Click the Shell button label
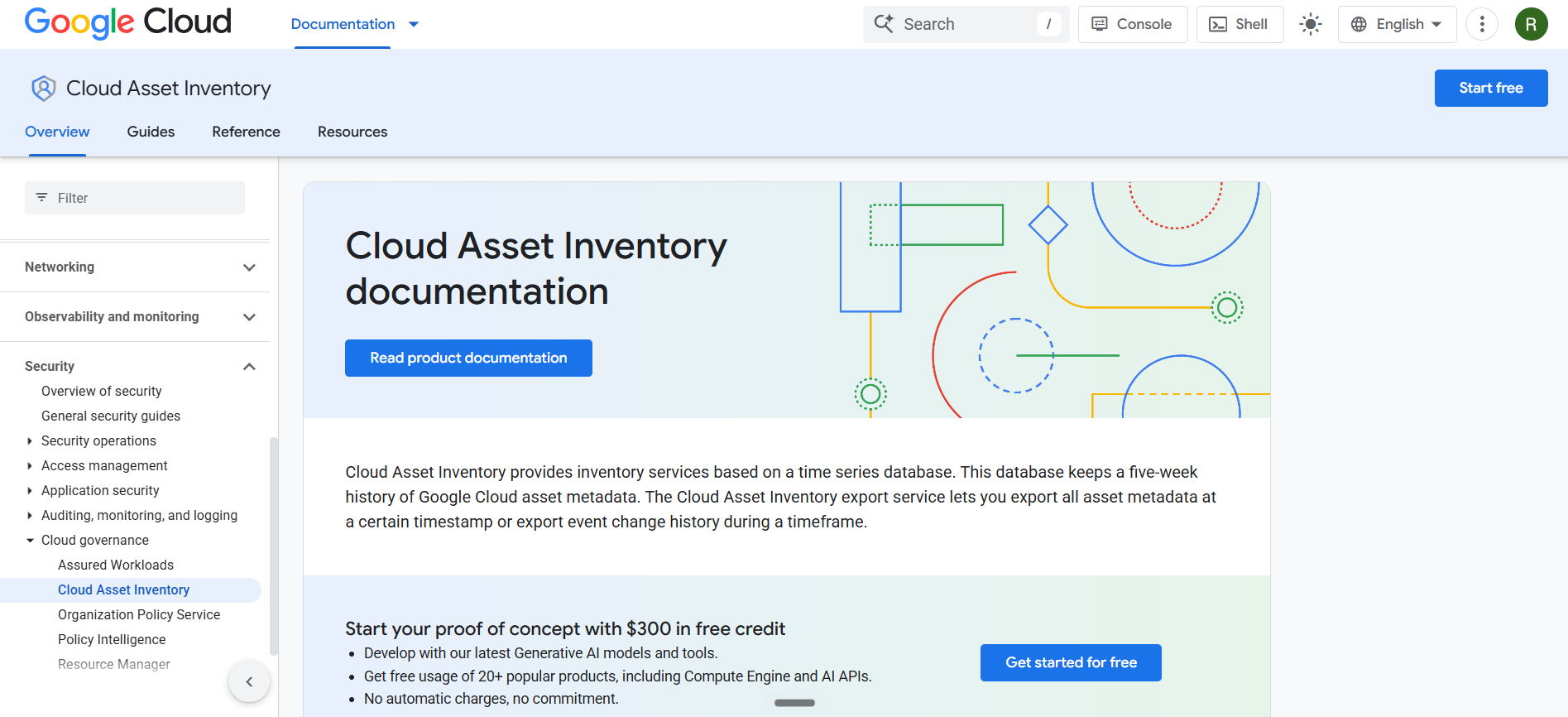This screenshot has height=717, width=1568. (1251, 24)
